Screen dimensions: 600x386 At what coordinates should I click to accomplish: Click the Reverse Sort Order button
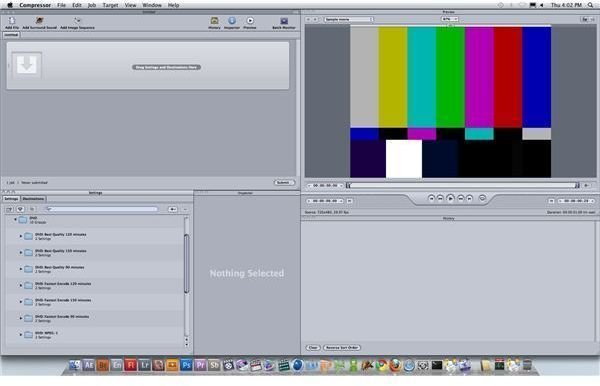click(x=342, y=347)
